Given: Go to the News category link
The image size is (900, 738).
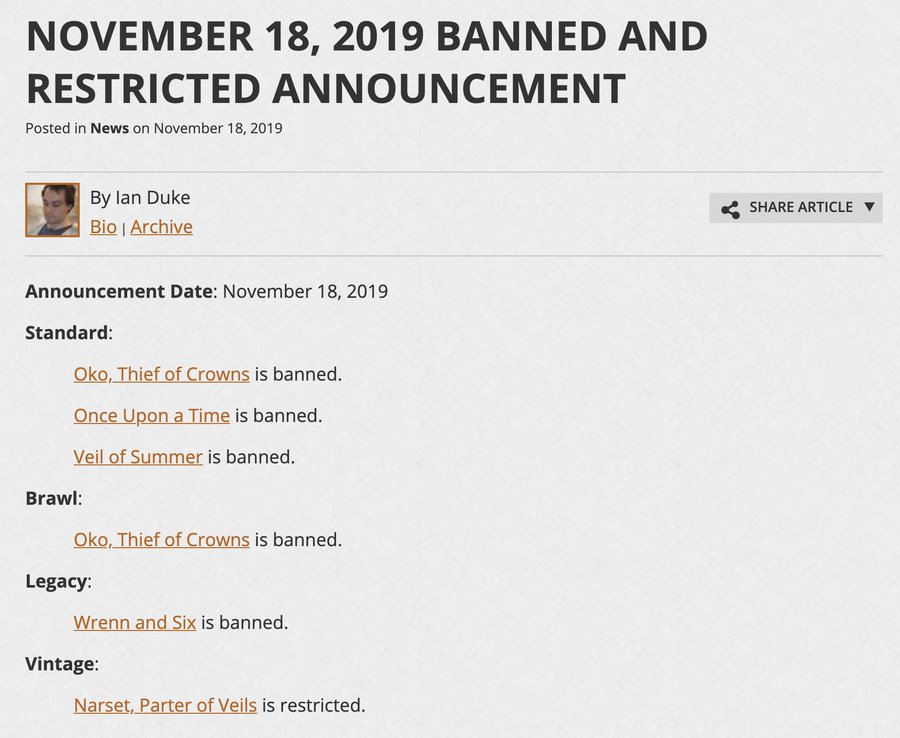Looking at the screenshot, I should [109, 128].
